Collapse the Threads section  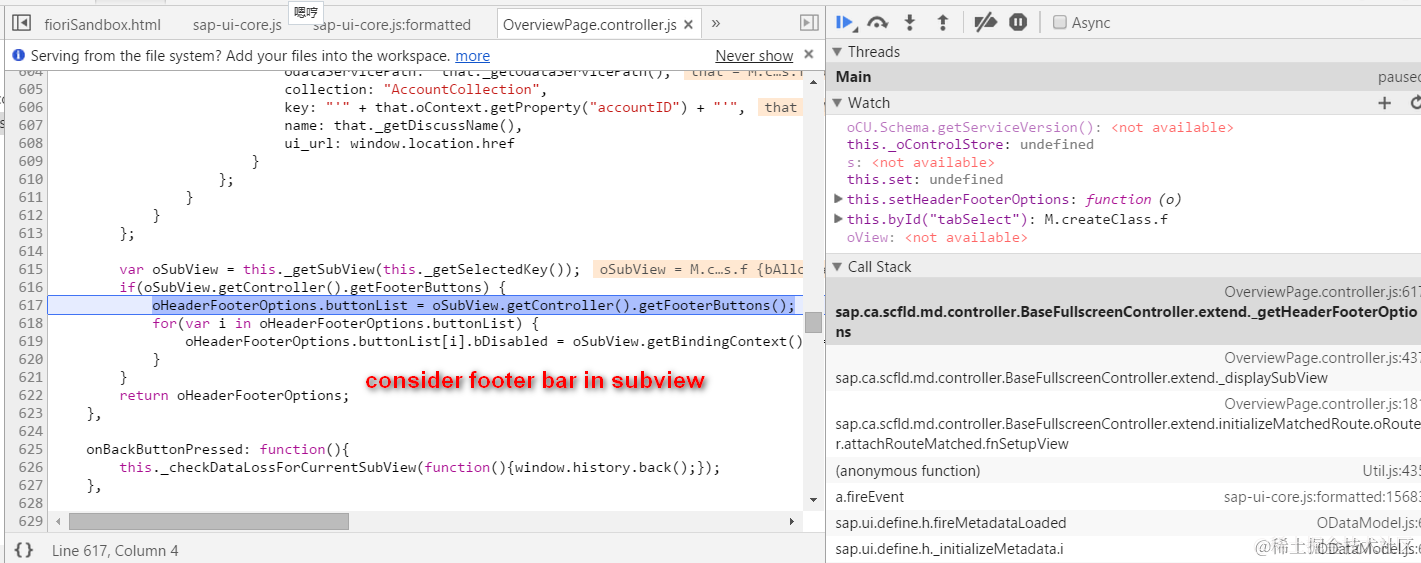point(837,52)
